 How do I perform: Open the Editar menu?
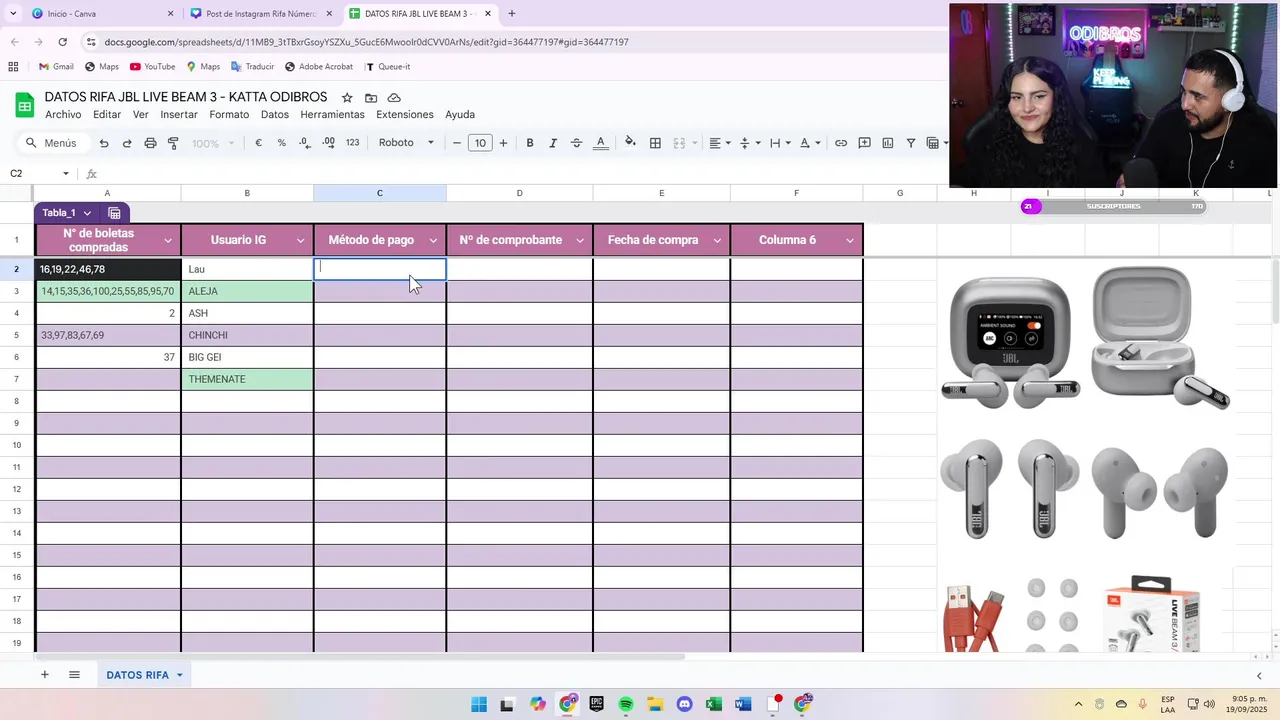[x=107, y=114]
